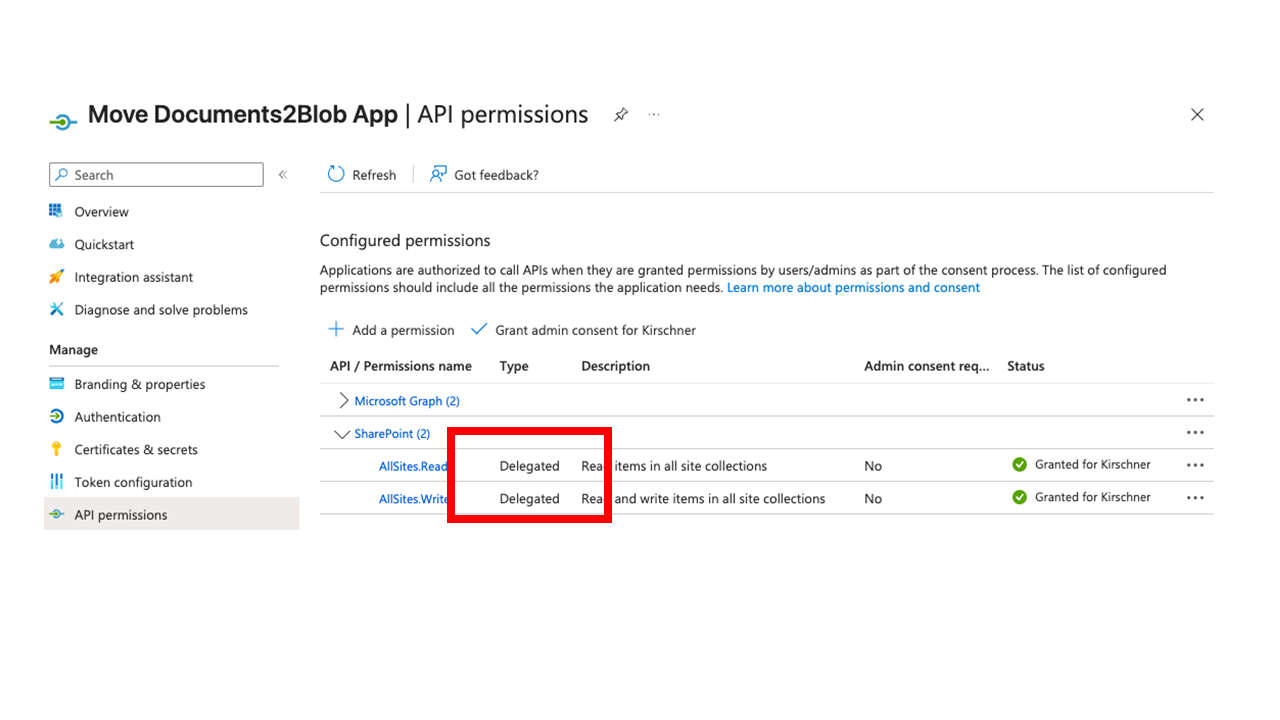Open the ellipsis menu next to the pin
The width and height of the screenshot is (1280, 720).
pos(654,115)
